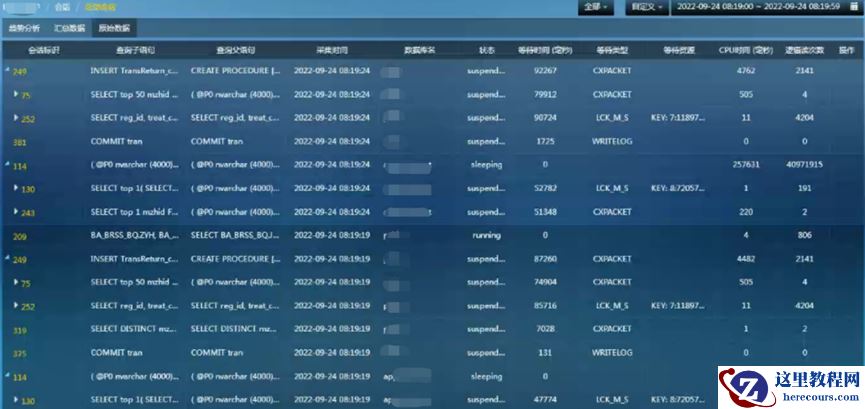Click the 'sleeping' status in CPU 257631 row
865x409 pixels.
point(487,164)
